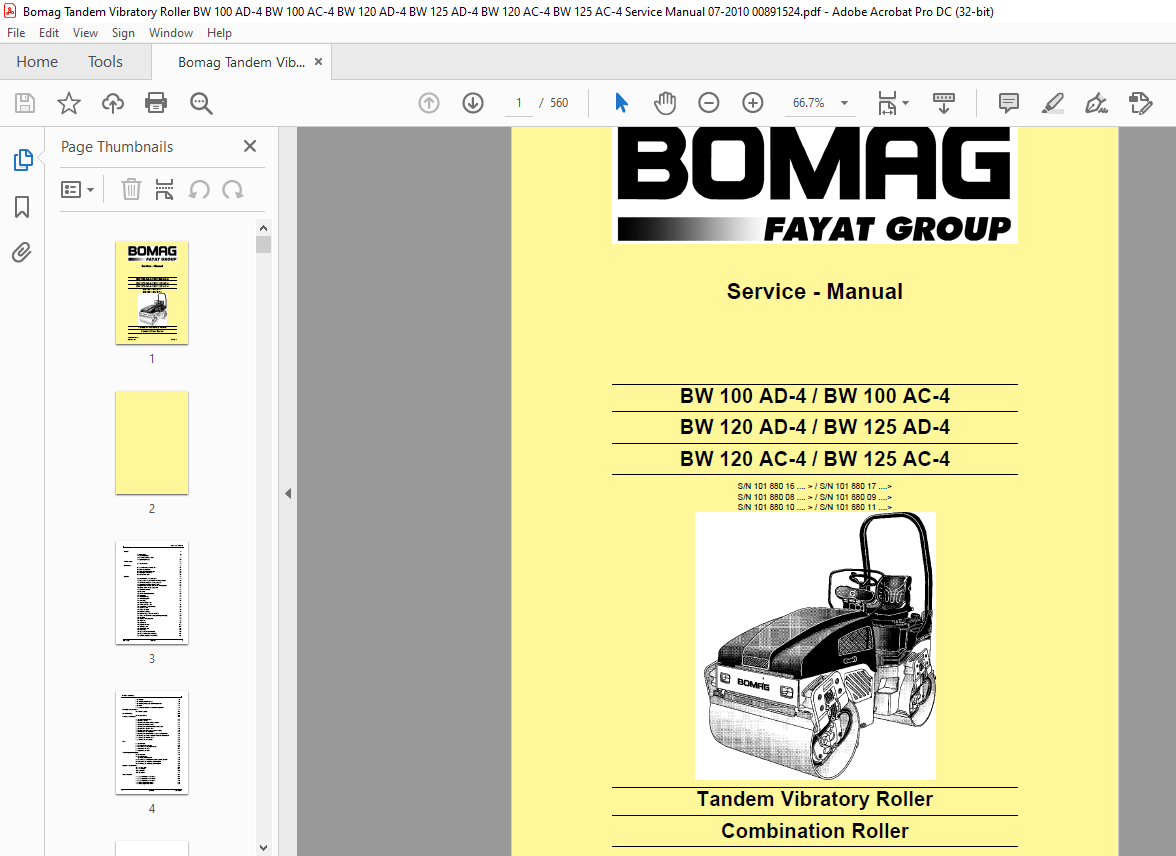Expand the page fit options arrow
The image size is (1176, 856).
coord(905,103)
